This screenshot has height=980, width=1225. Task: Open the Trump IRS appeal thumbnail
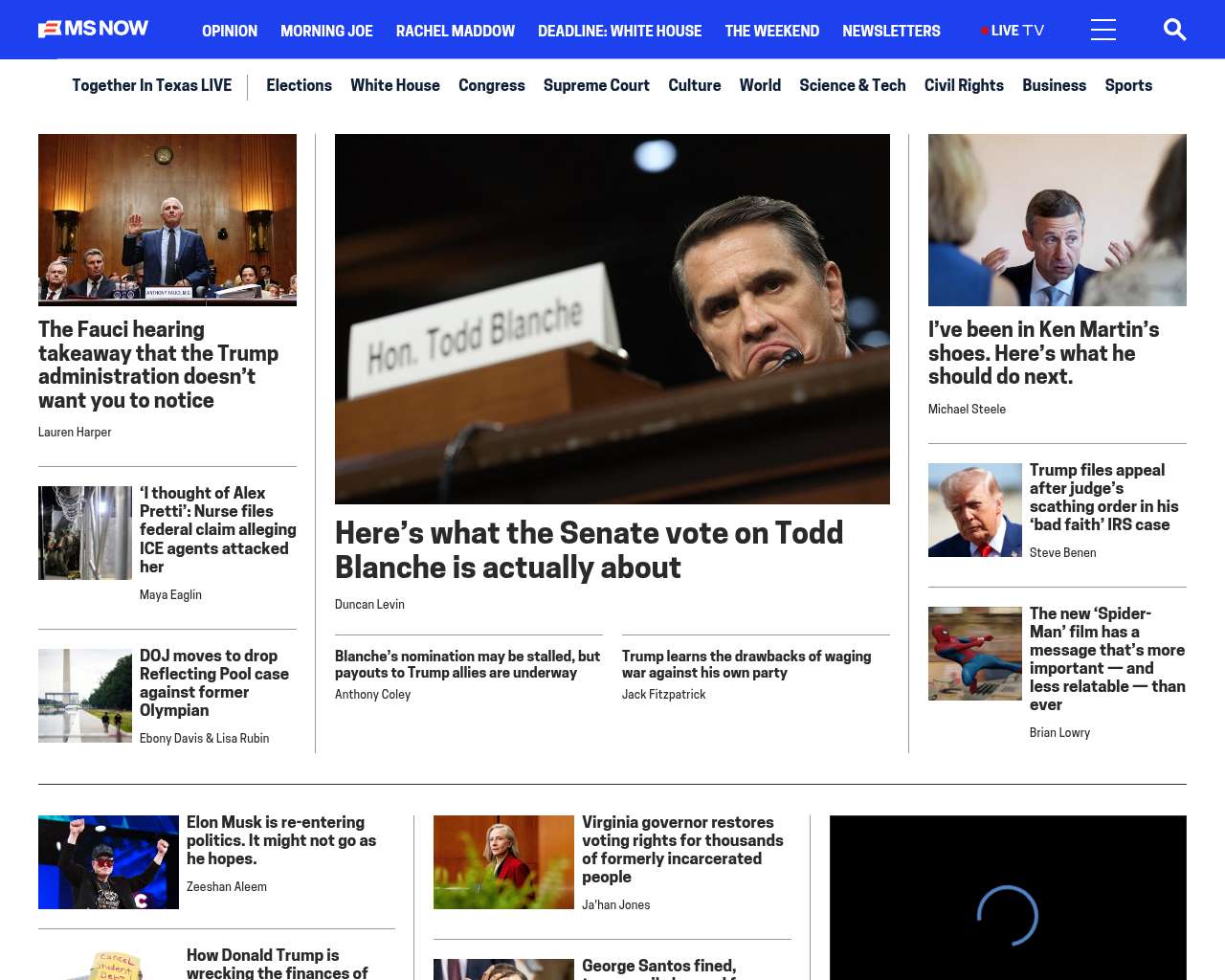tap(975, 510)
